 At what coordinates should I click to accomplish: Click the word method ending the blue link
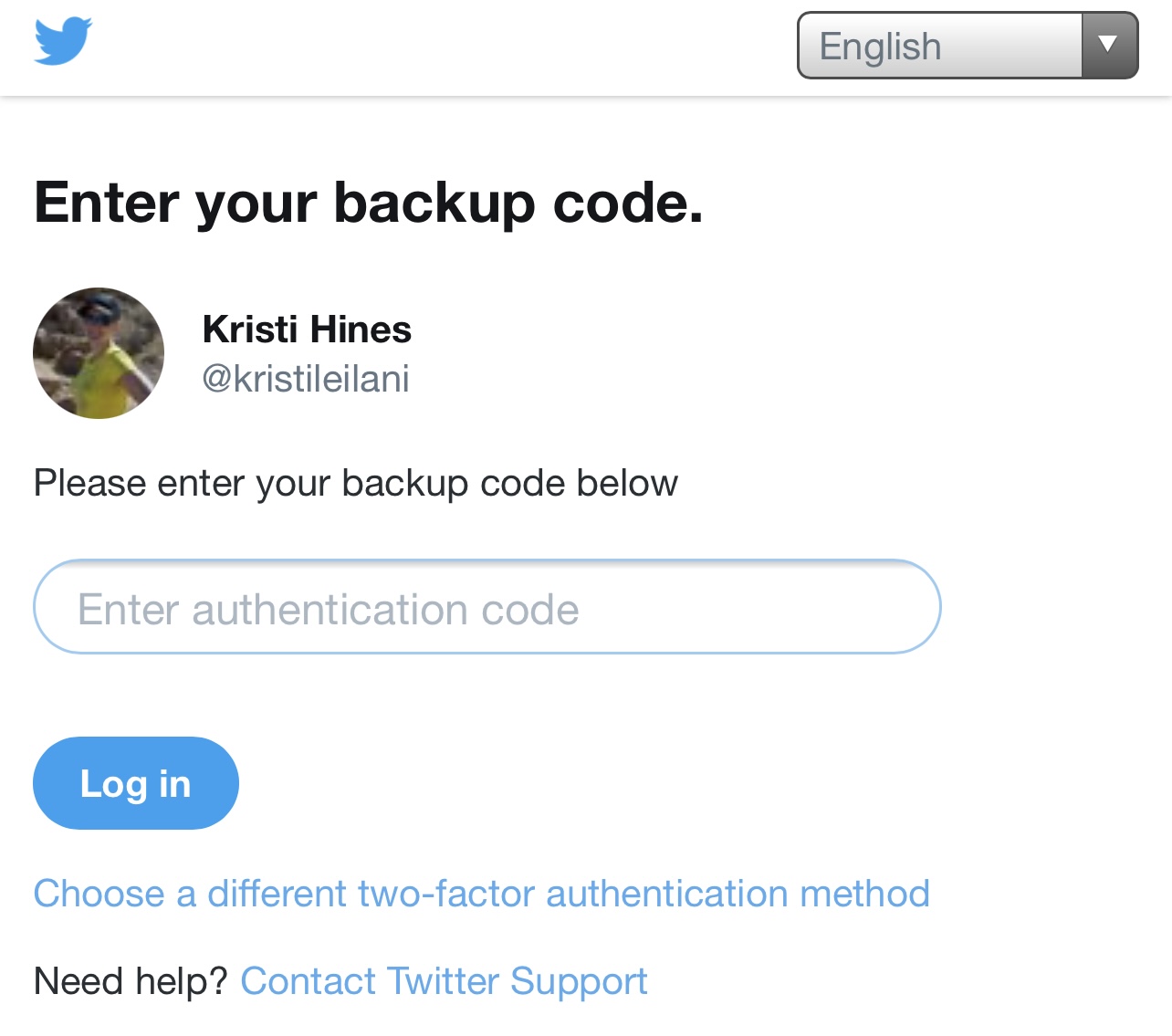[864, 894]
